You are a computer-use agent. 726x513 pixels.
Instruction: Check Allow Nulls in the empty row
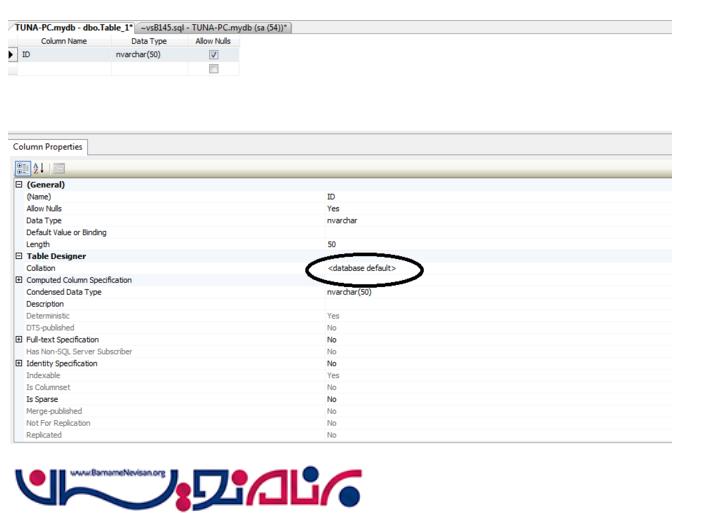click(x=213, y=69)
